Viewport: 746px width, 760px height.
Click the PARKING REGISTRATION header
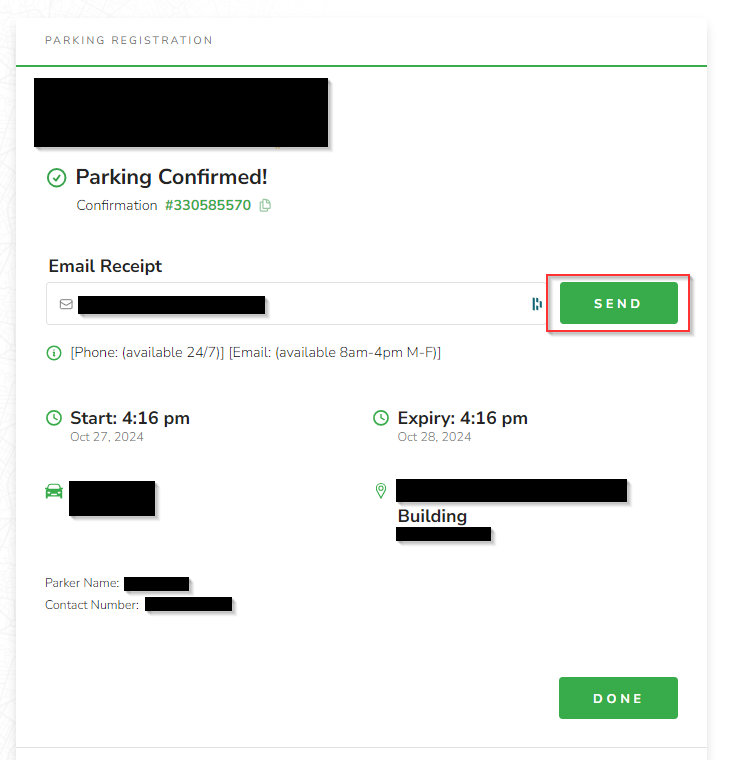pos(129,40)
